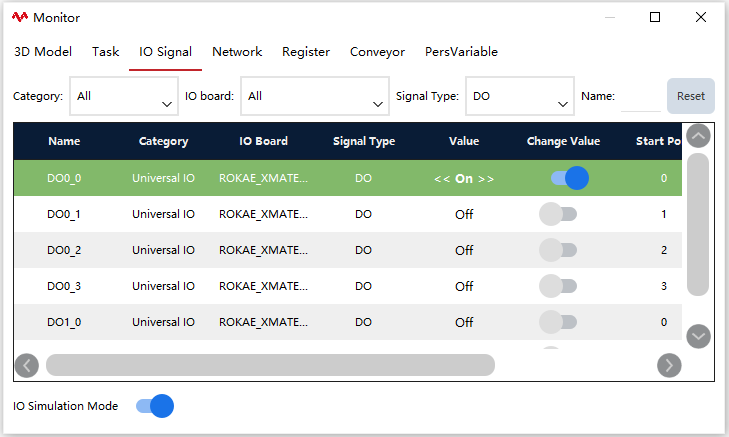Click Universal IO in the DO0_2 row

tap(163, 250)
